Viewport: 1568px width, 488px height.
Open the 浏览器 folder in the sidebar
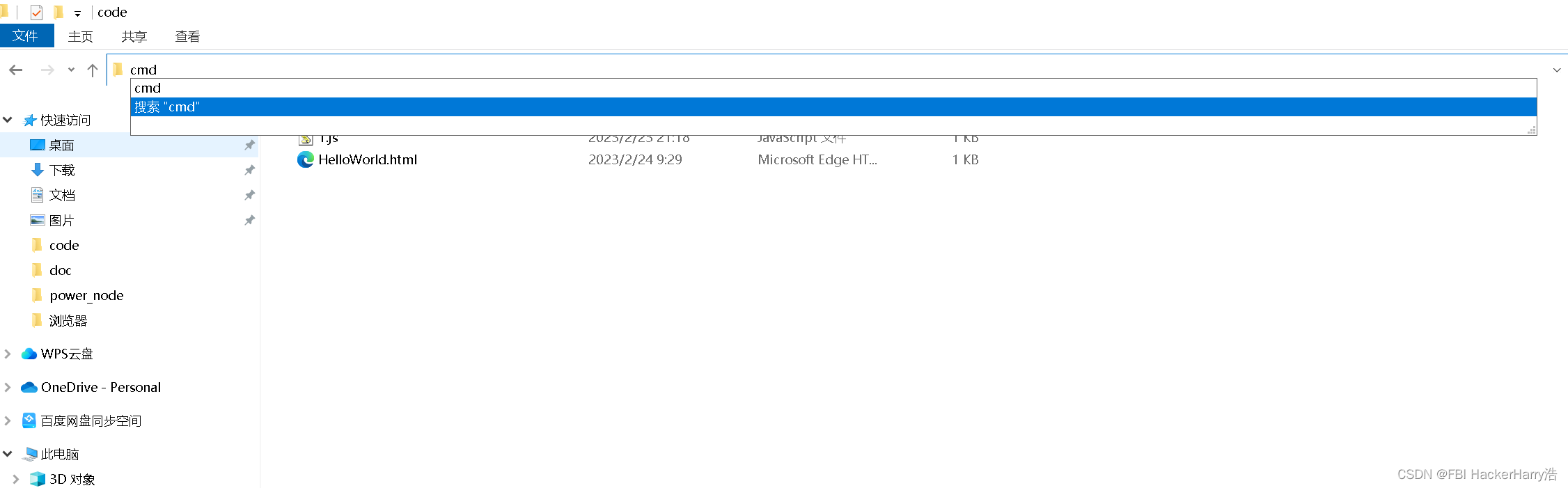tap(68, 320)
